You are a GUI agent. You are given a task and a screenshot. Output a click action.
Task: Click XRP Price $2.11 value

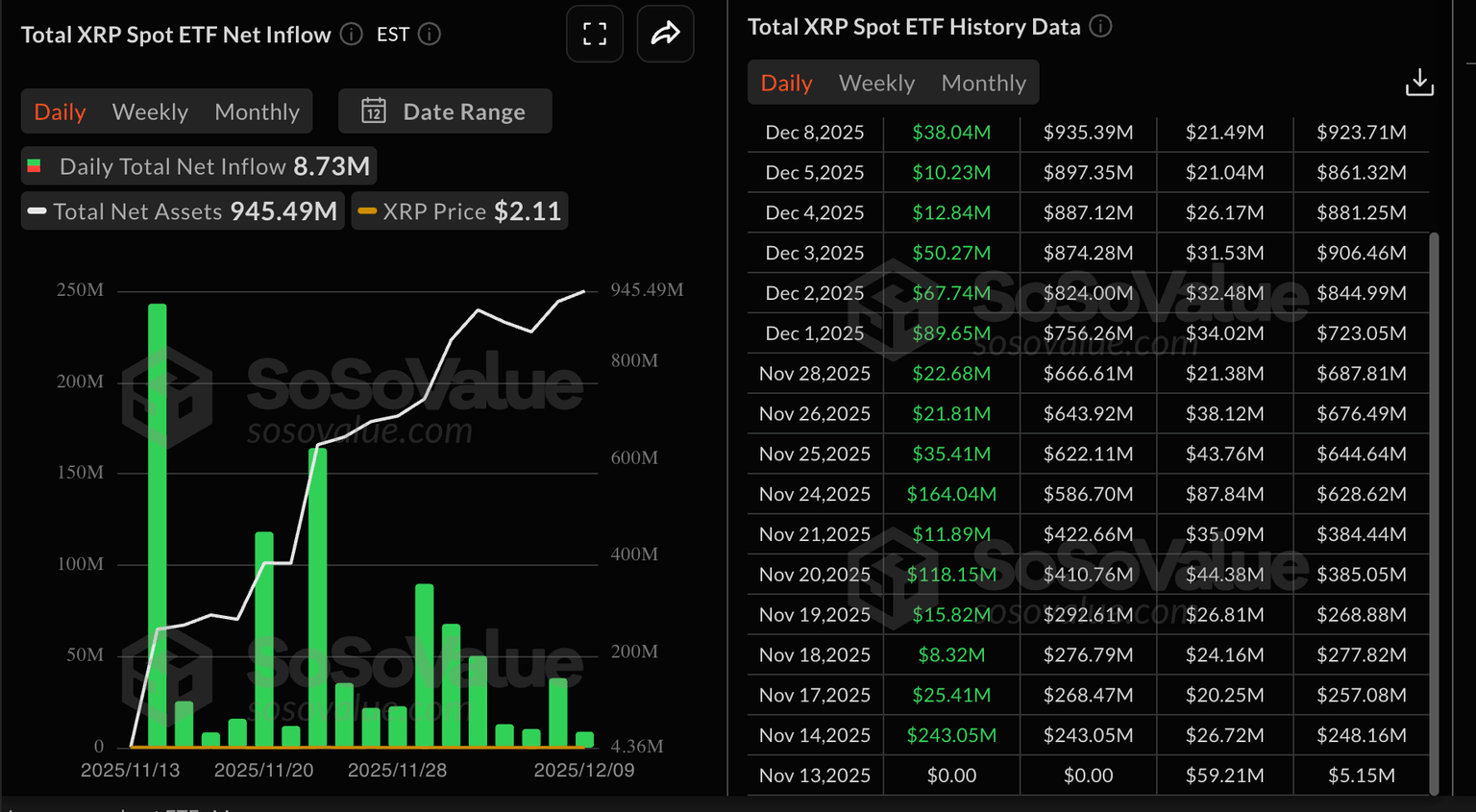tap(528, 211)
